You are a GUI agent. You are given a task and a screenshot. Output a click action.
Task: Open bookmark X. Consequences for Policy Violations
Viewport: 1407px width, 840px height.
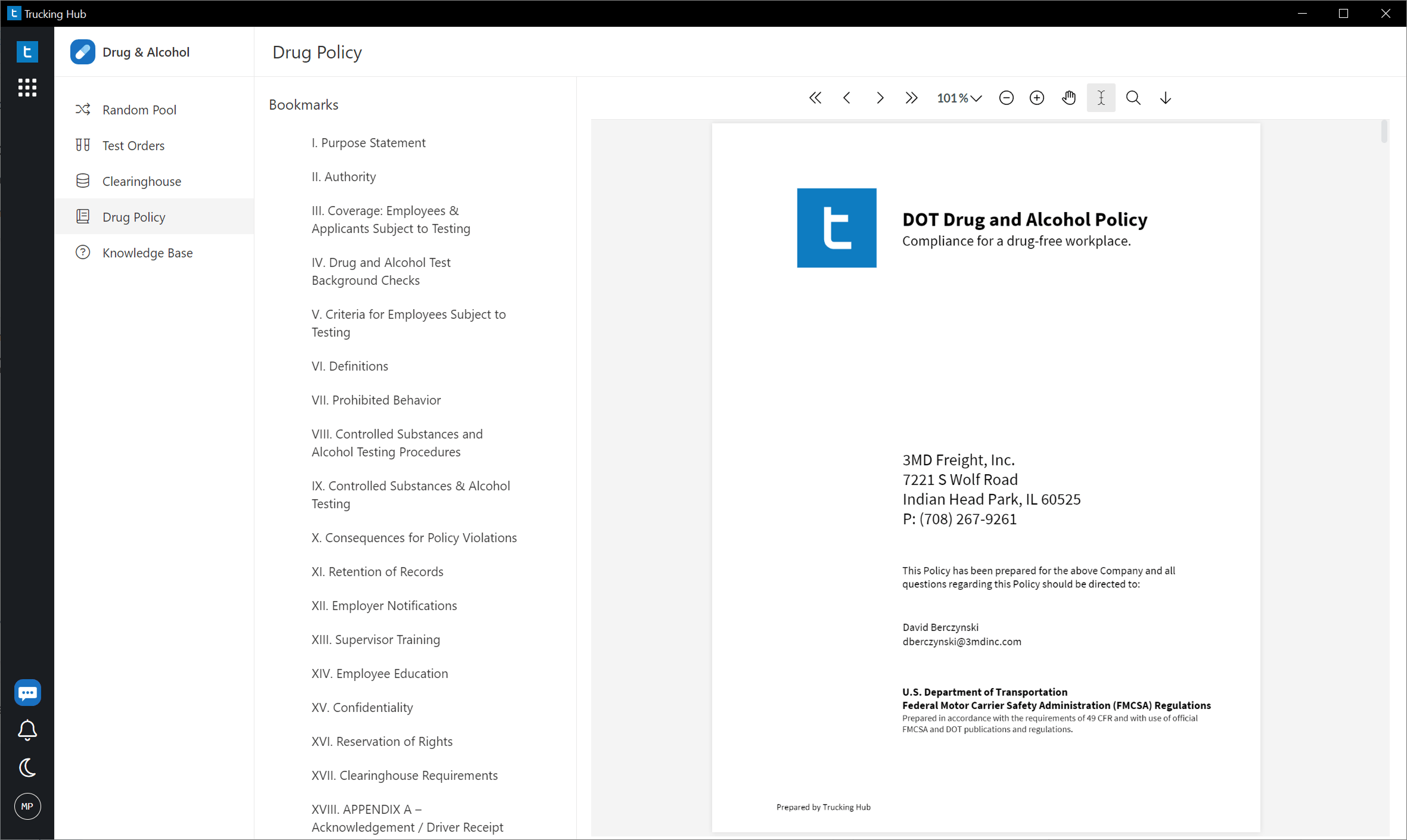[x=414, y=538]
